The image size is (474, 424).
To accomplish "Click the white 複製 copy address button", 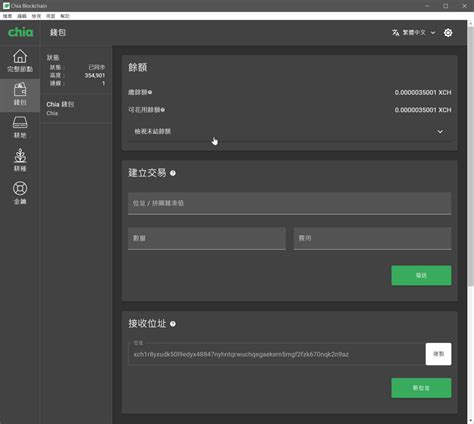I will [x=438, y=354].
